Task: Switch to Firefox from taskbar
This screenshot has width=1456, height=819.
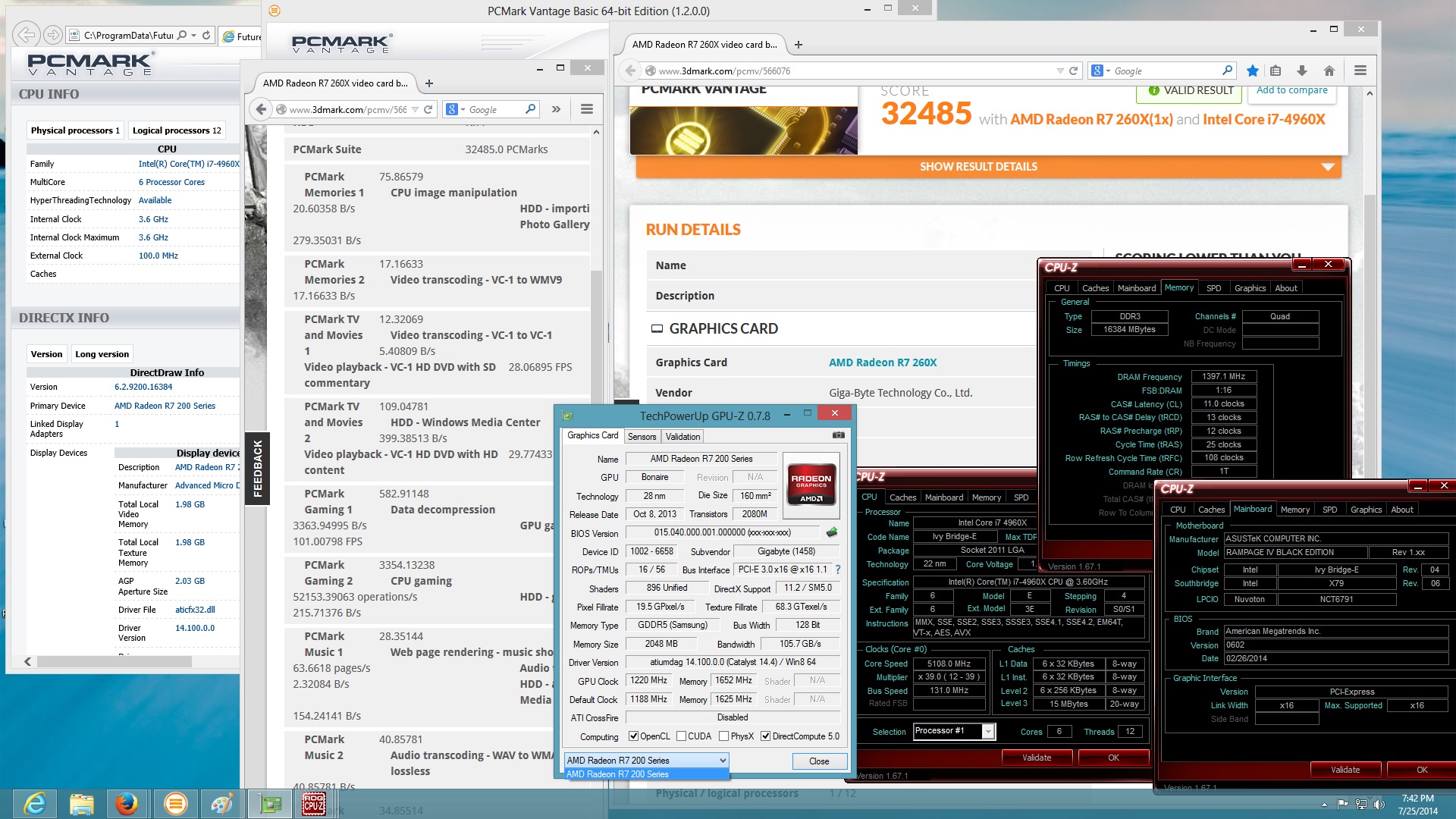Action: point(127,803)
